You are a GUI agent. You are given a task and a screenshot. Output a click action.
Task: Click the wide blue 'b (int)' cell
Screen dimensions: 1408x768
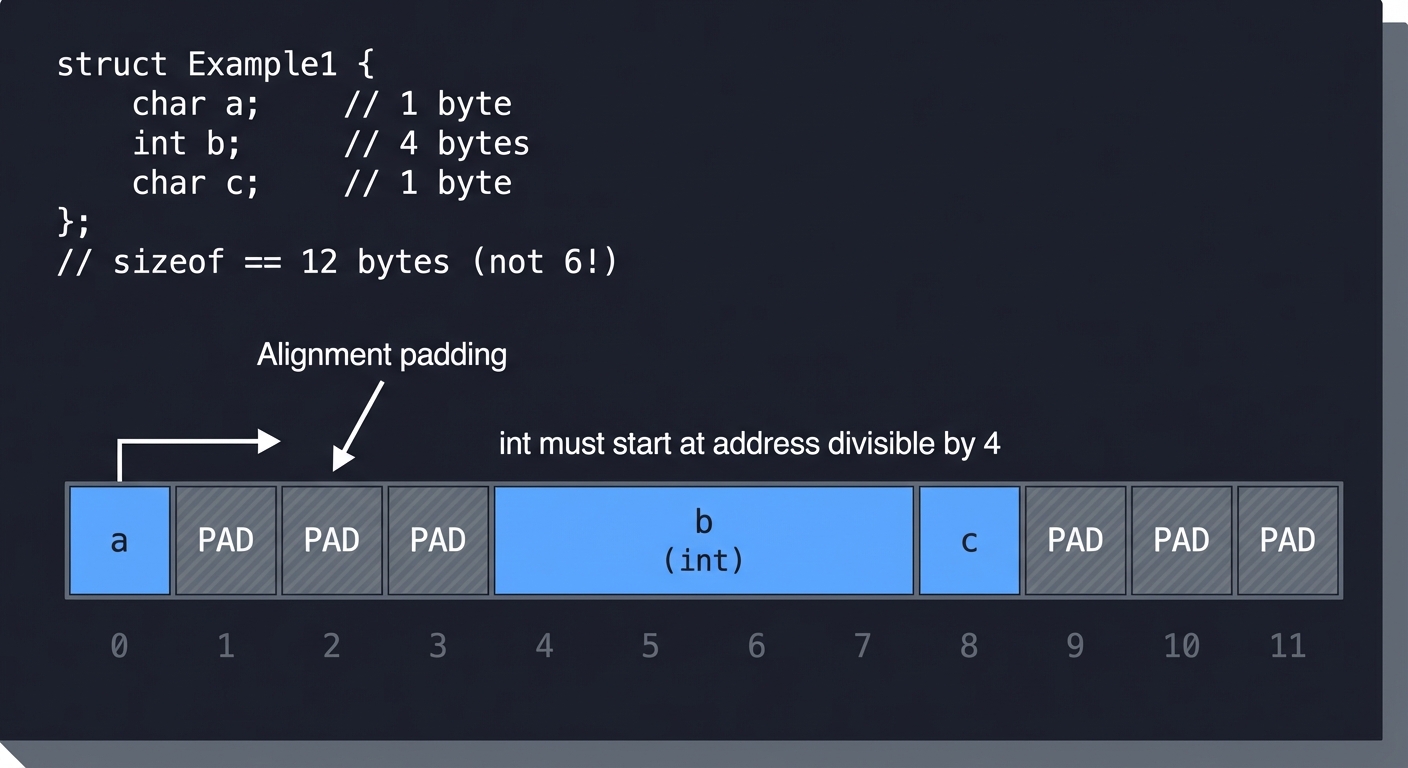703,540
